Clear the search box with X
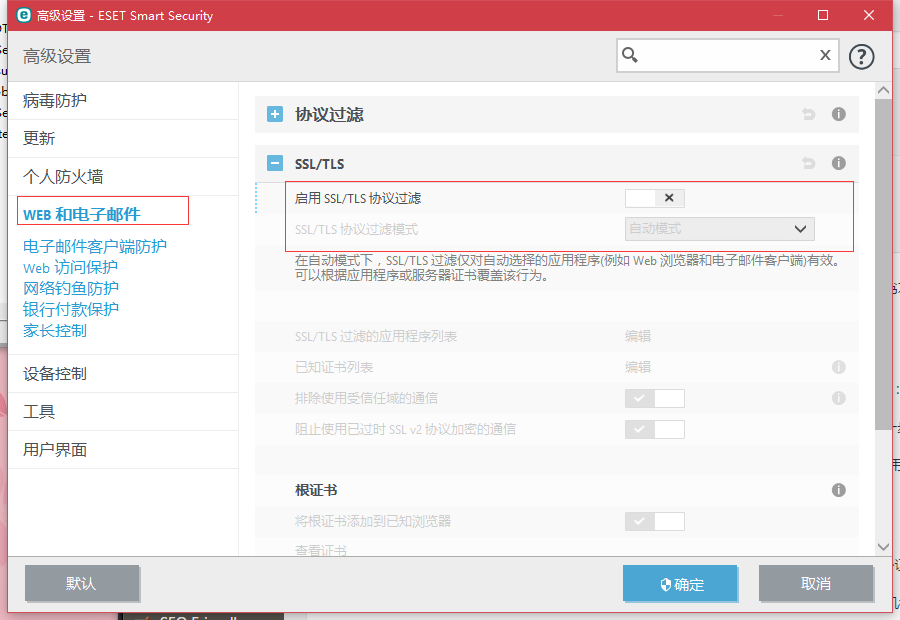This screenshot has width=900, height=620. [825, 55]
